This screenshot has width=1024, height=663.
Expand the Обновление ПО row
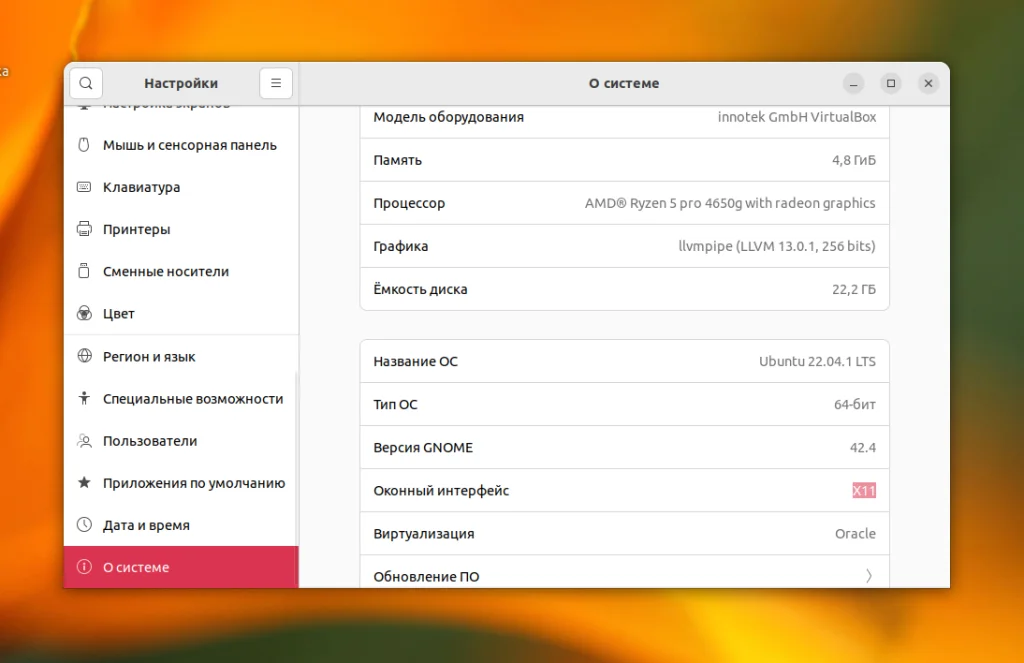[624, 575]
